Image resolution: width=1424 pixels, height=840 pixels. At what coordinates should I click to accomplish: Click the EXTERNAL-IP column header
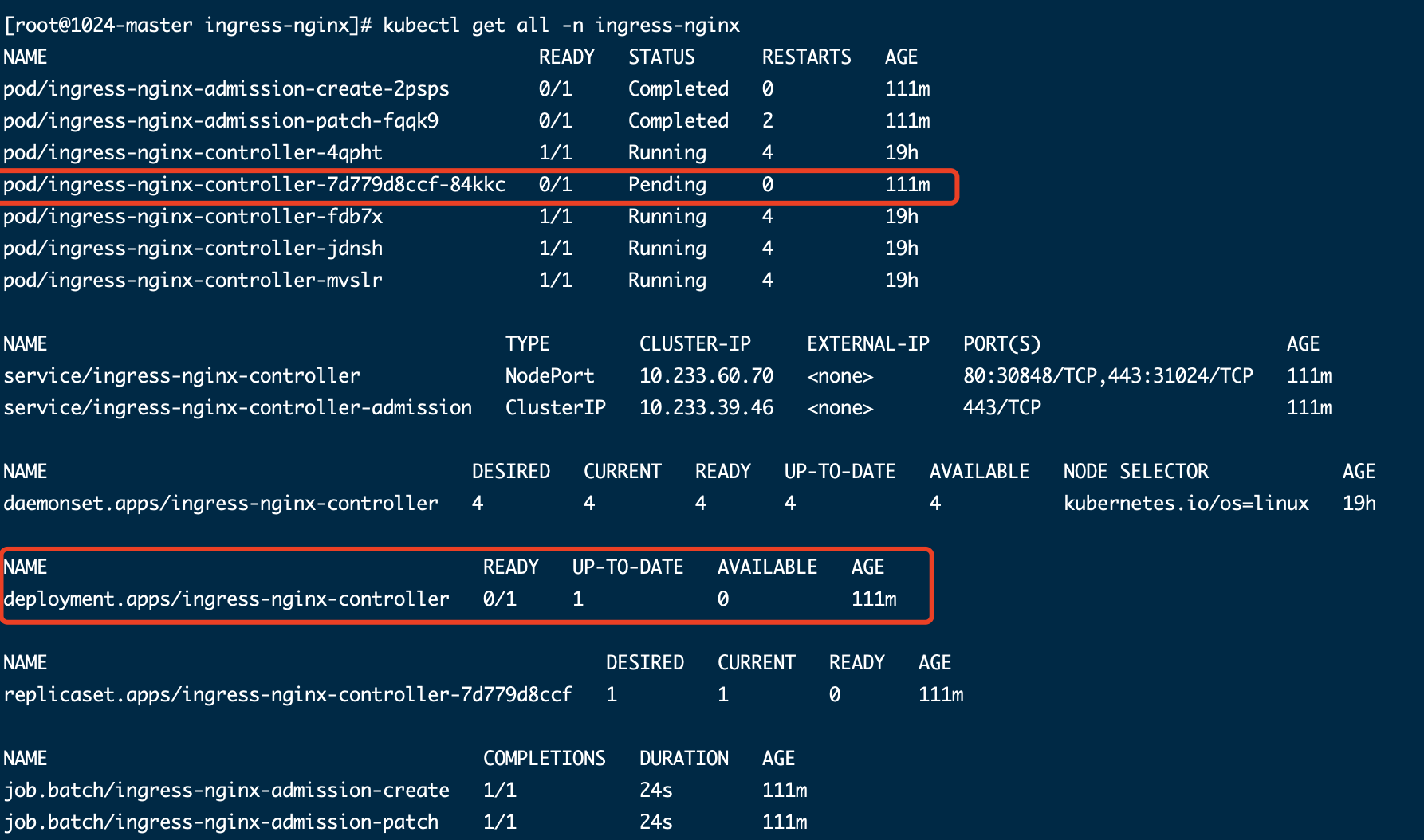coord(868,344)
